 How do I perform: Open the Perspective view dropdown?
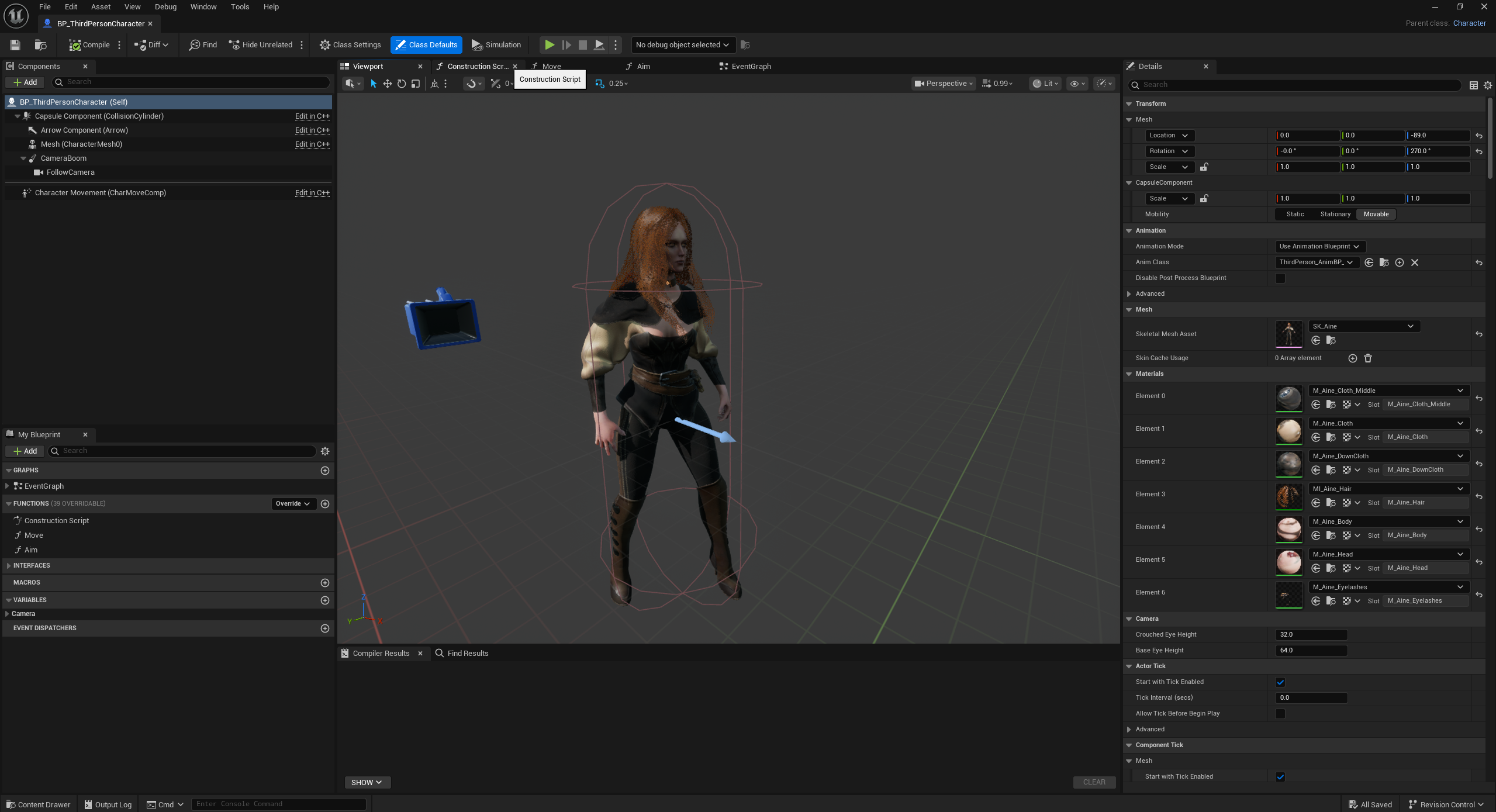944,84
